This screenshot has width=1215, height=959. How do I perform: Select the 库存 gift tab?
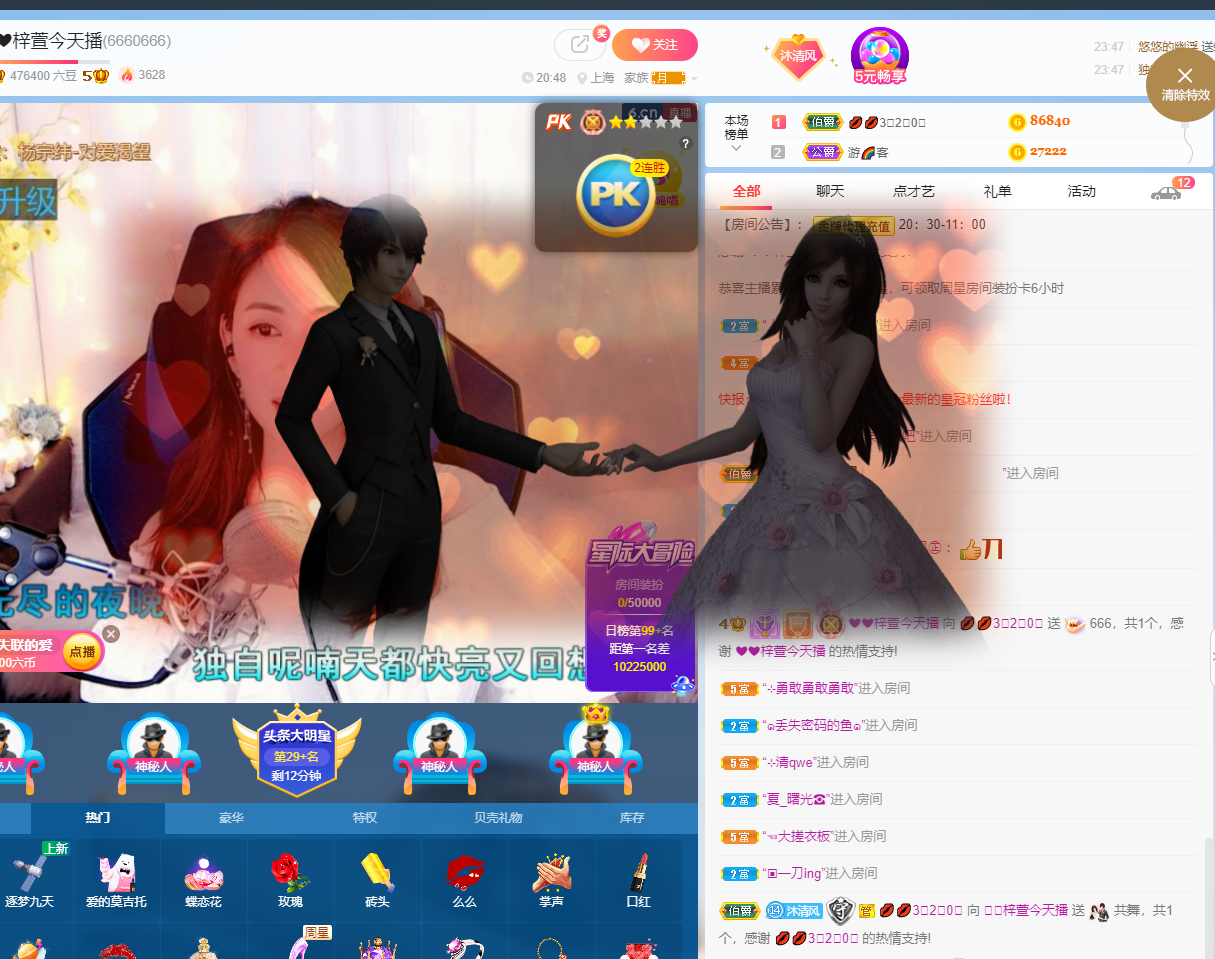pyautogui.click(x=632, y=818)
